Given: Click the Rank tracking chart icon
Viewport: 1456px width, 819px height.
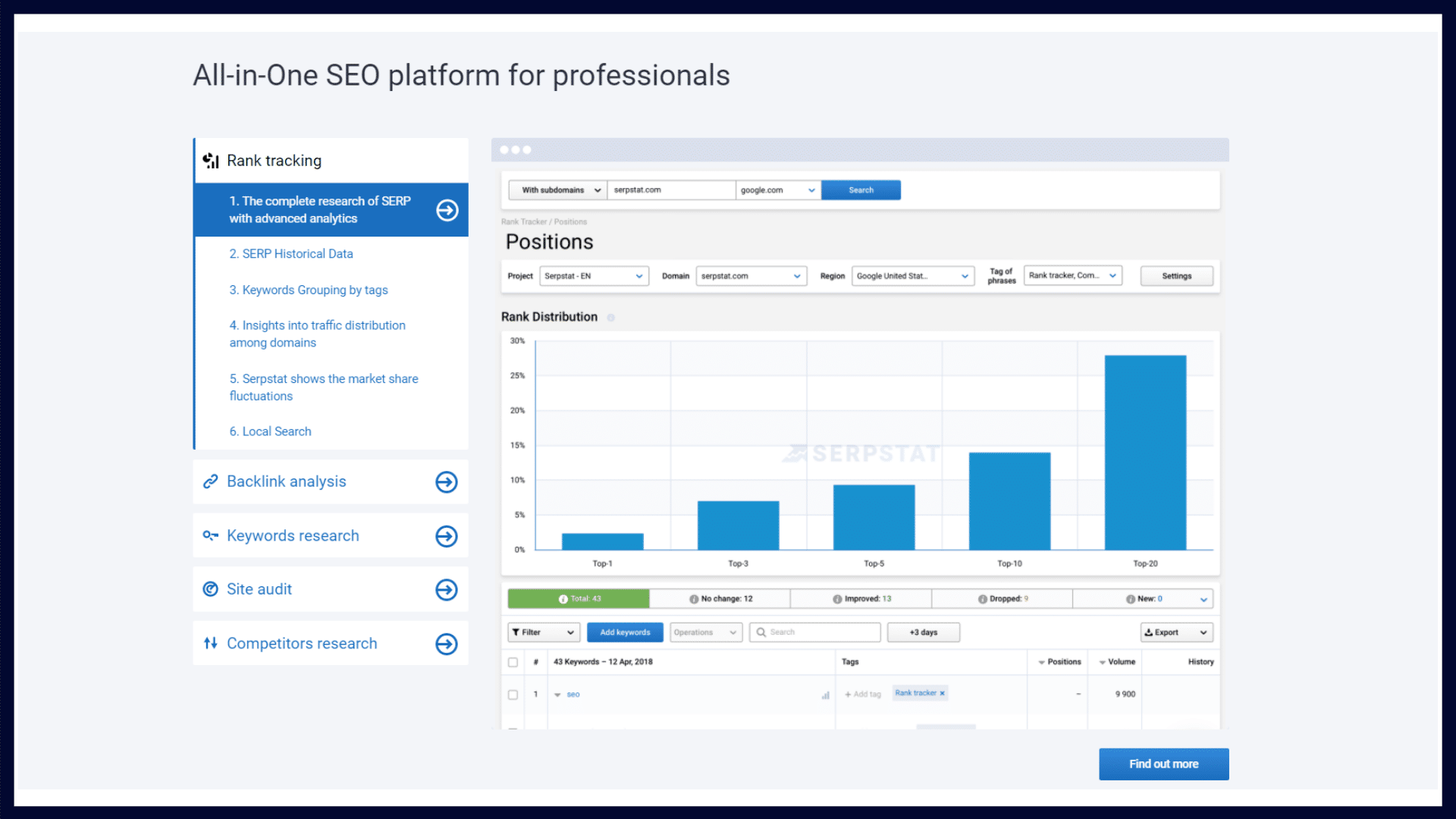Looking at the screenshot, I should pyautogui.click(x=211, y=161).
